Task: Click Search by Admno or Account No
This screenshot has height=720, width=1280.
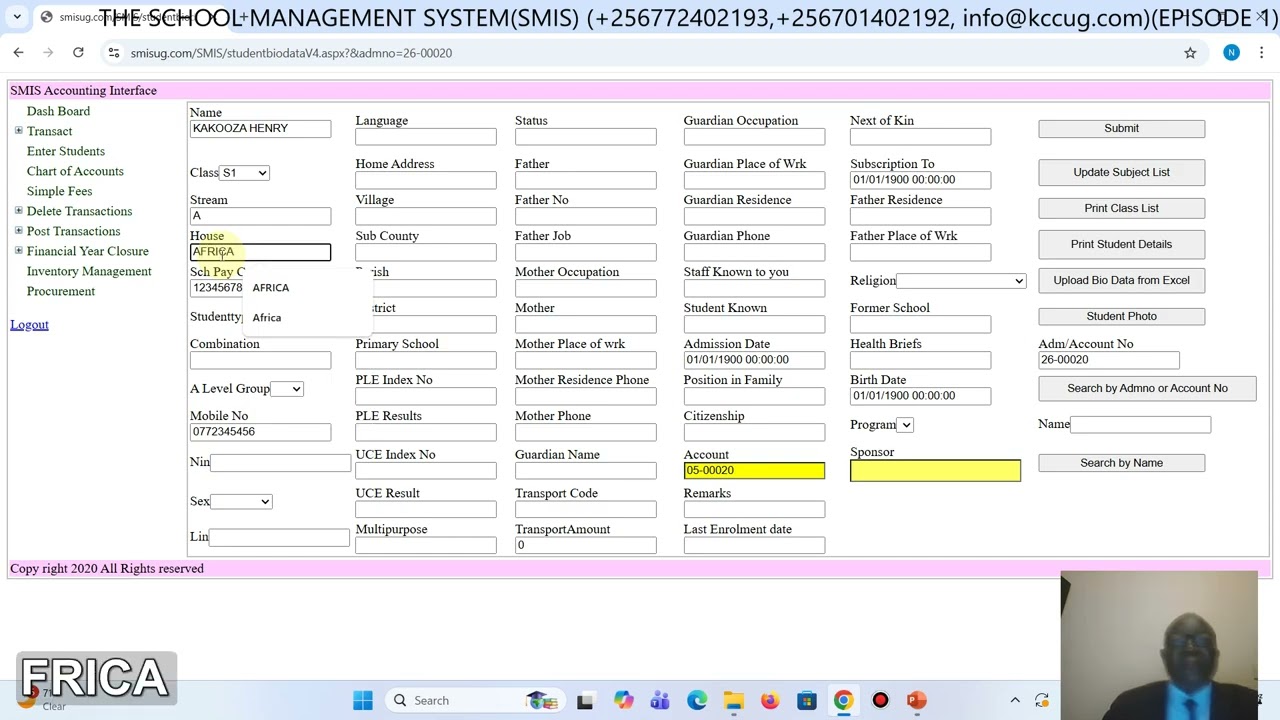Action: pyautogui.click(x=1147, y=388)
